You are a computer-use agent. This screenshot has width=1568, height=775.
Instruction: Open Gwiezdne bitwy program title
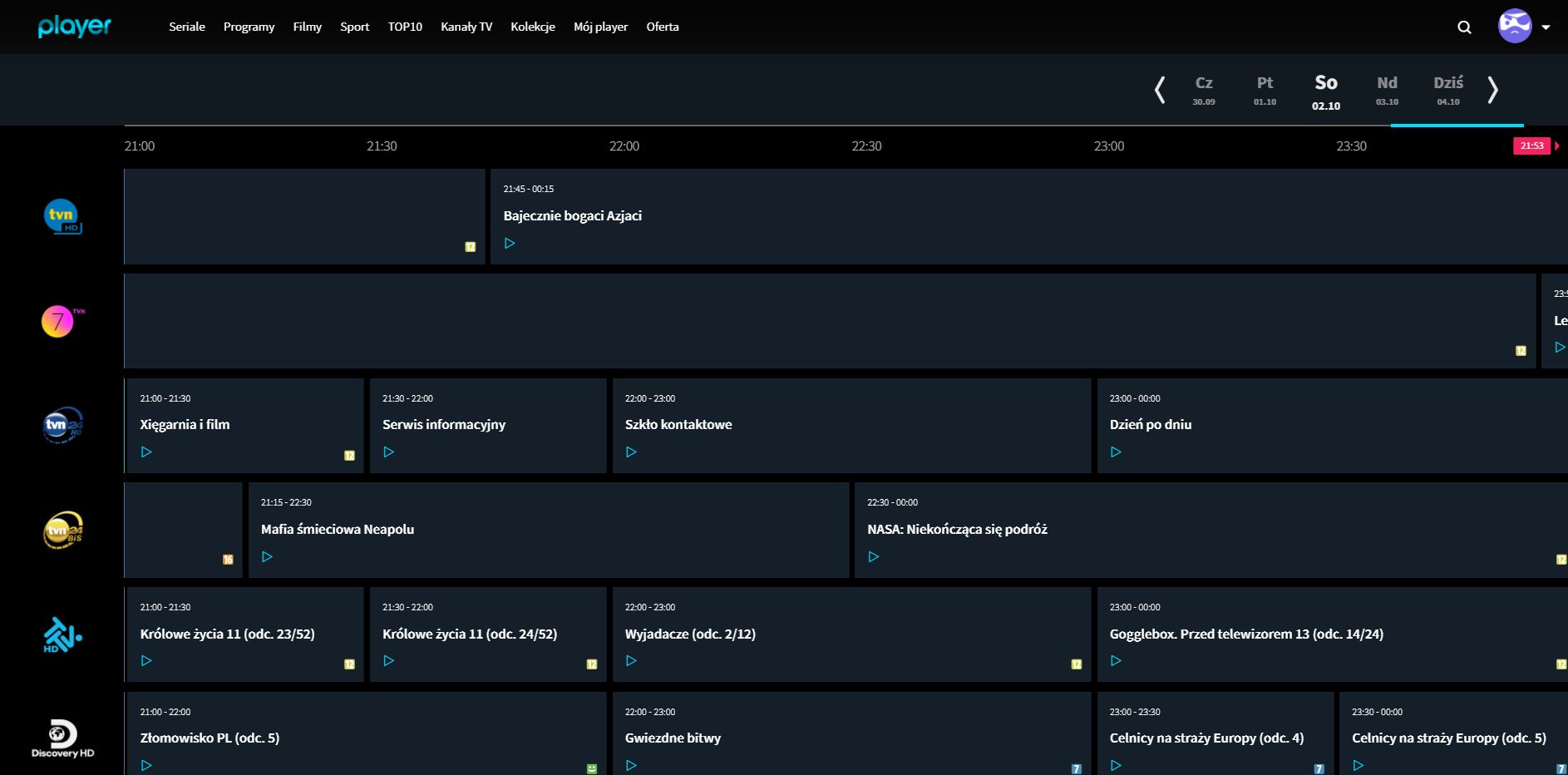click(x=673, y=738)
